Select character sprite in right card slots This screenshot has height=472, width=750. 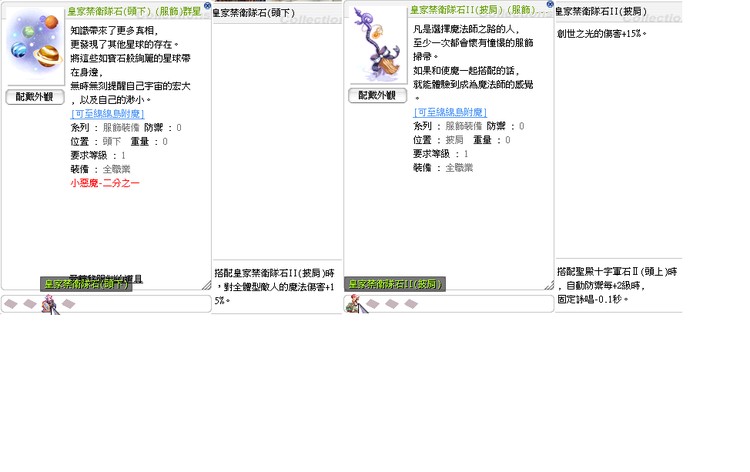tap(354, 304)
